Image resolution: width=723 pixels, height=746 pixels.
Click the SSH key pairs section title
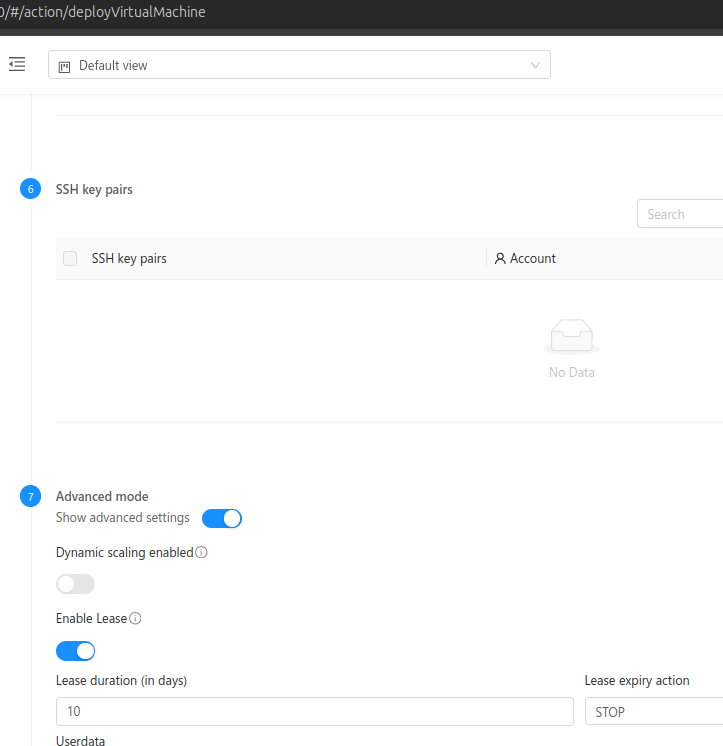94,189
